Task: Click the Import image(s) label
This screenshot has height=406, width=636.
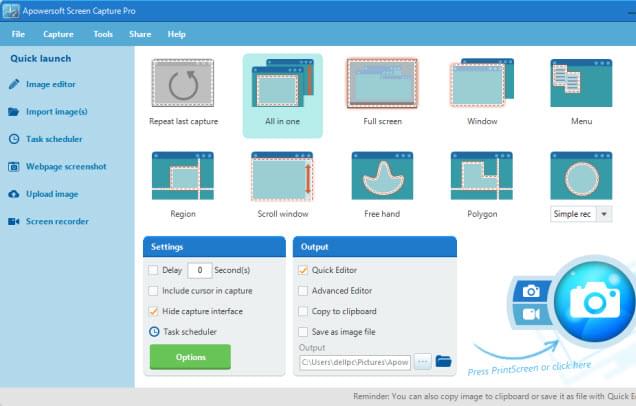Action: coord(57,112)
